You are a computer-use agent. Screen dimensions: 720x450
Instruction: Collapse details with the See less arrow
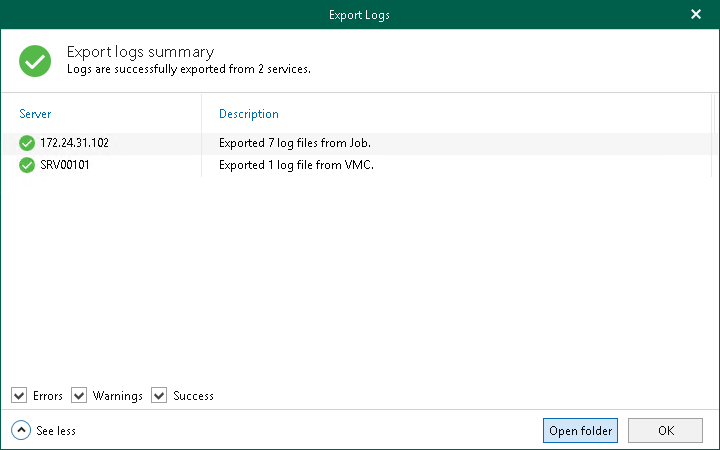tap(21, 430)
